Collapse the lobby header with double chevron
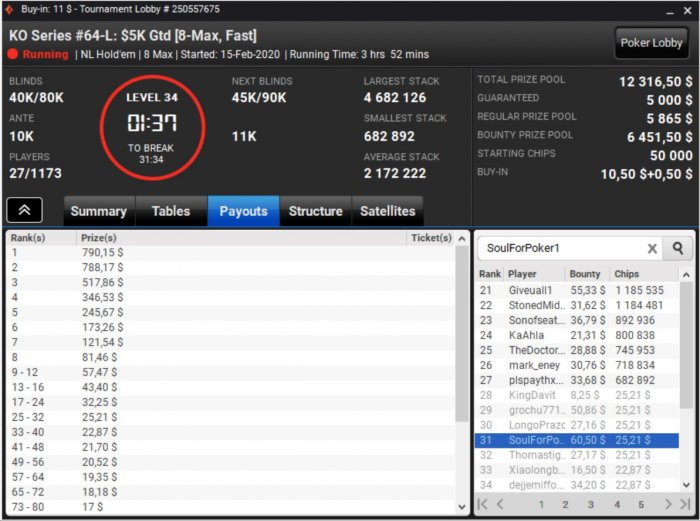The width and height of the screenshot is (700, 521). click(x=25, y=210)
